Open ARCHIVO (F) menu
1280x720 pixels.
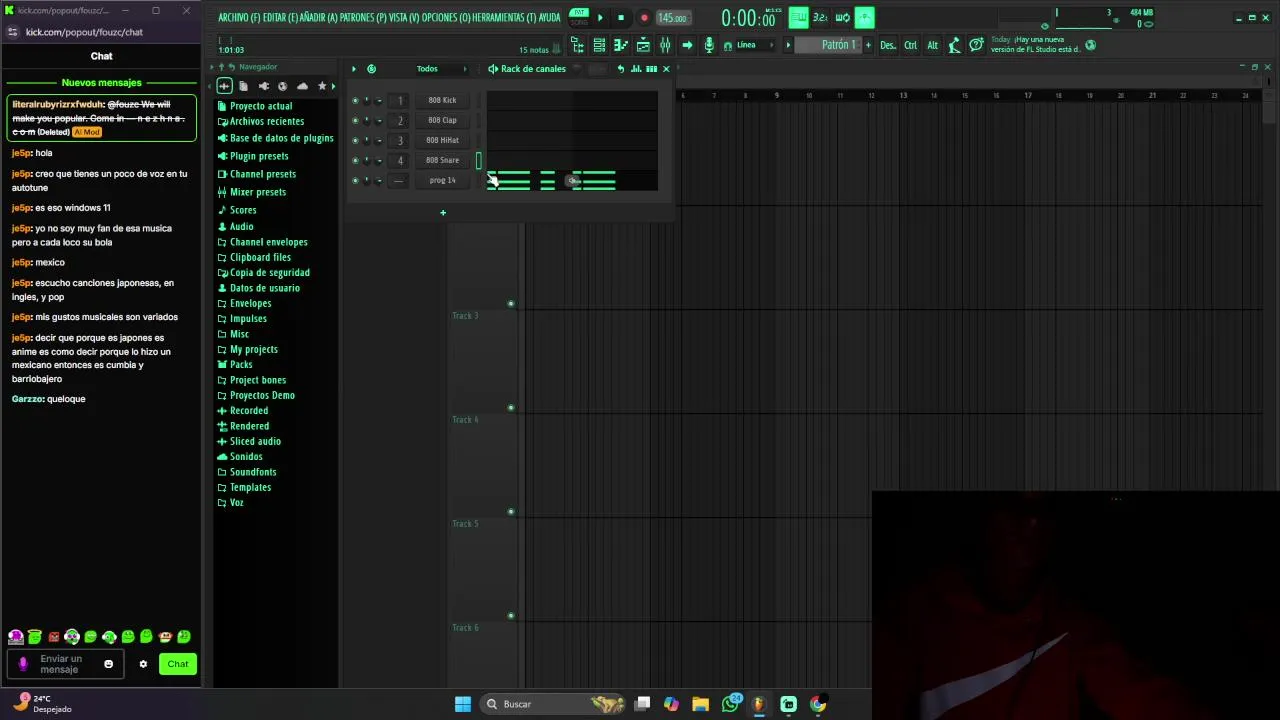click(238, 18)
